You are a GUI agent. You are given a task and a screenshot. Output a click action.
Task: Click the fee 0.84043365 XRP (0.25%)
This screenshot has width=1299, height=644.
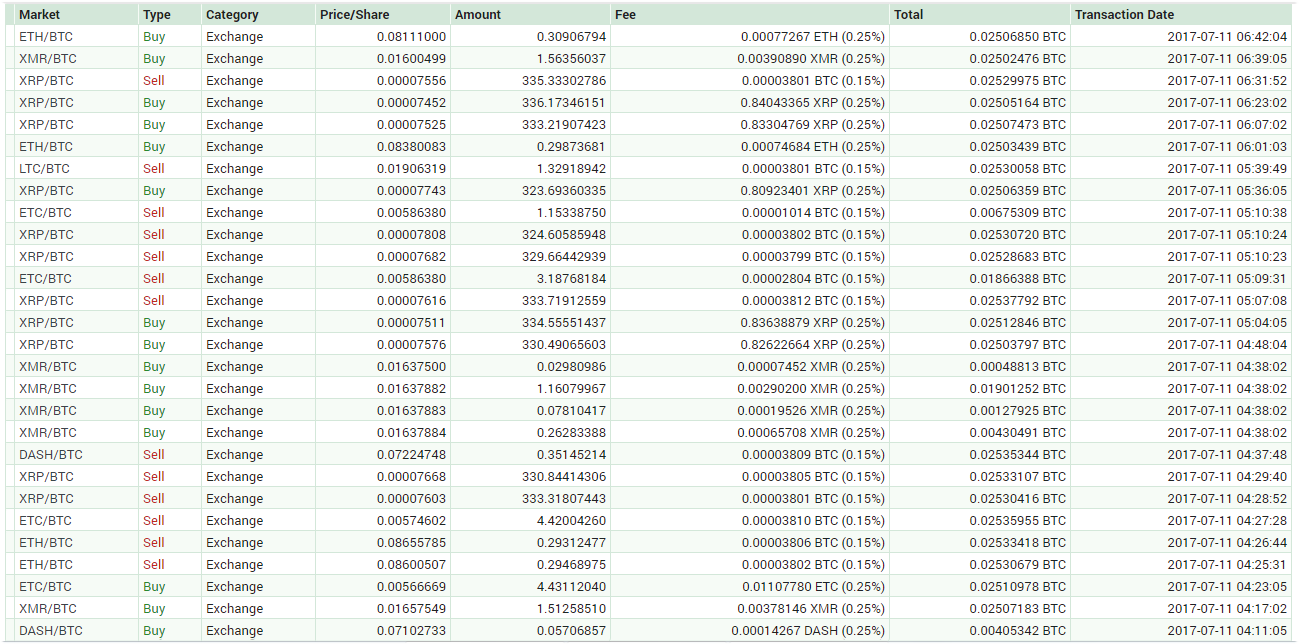click(x=813, y=103)
